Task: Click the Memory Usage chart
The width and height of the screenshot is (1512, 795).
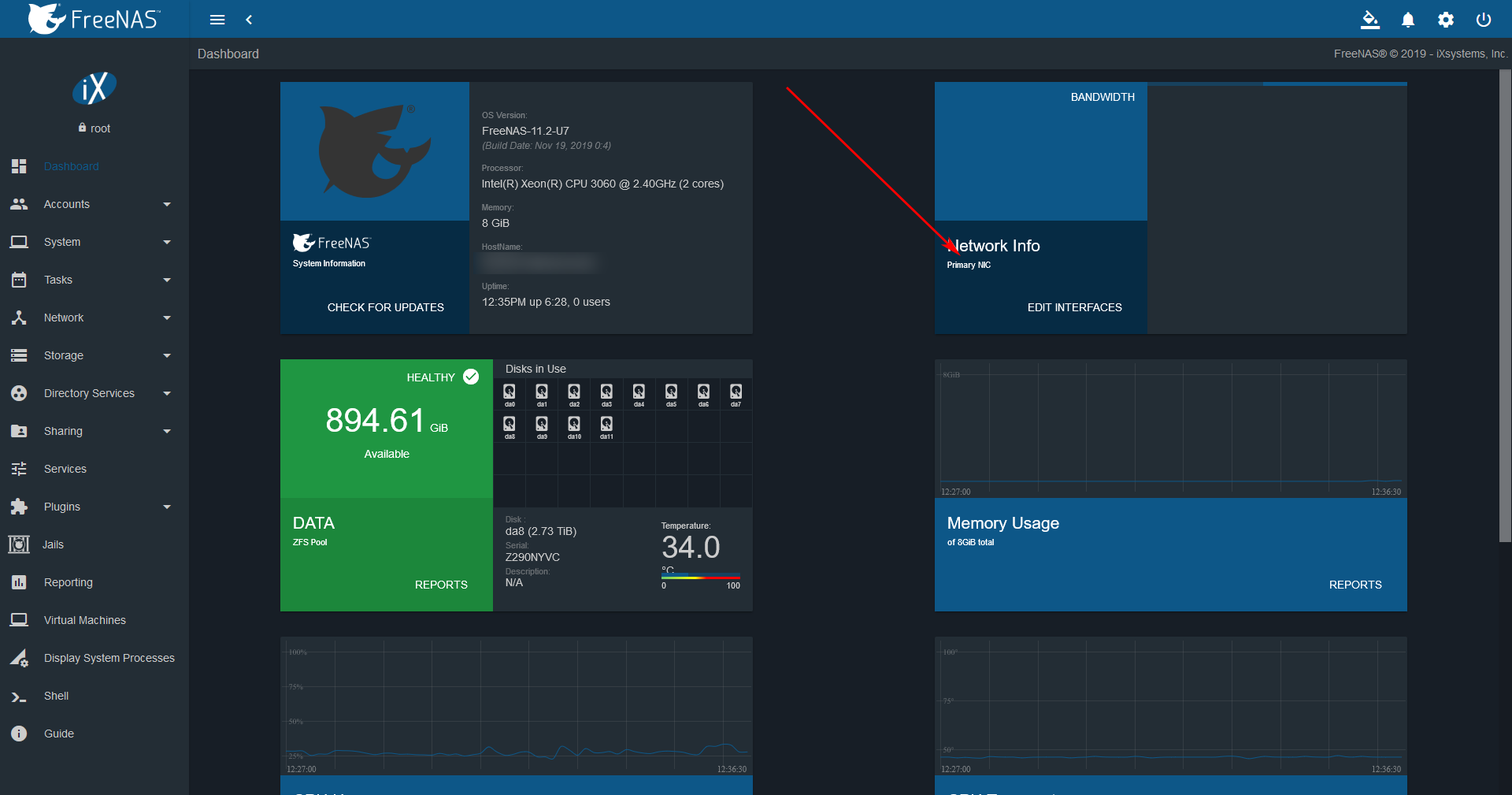Action: click(1171, 429)
